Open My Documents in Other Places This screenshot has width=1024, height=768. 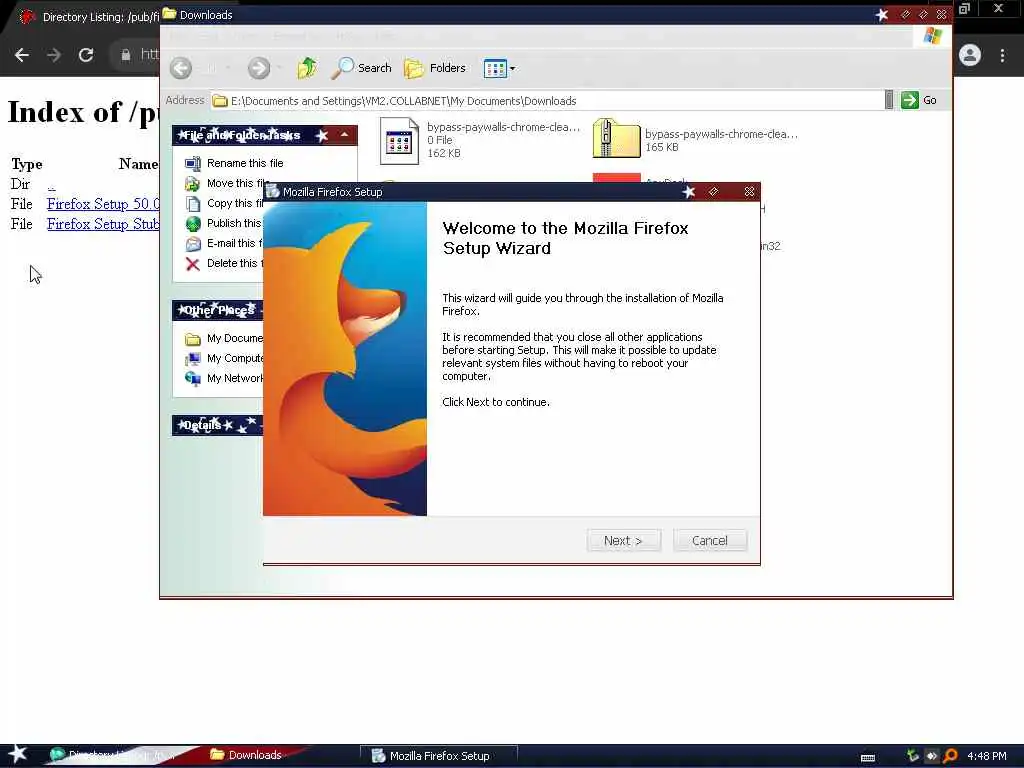click(224, 338)
